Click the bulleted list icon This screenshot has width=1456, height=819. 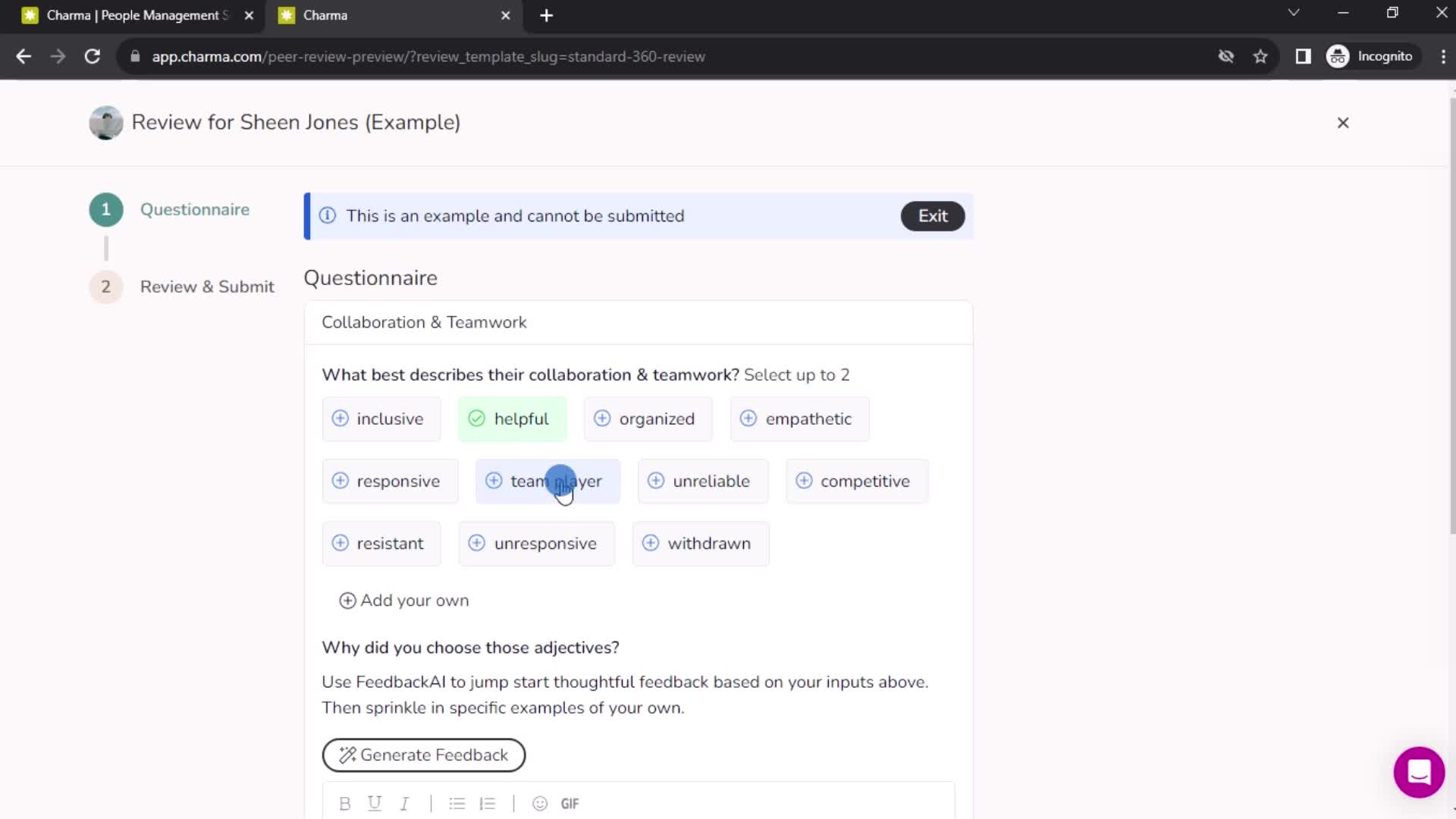click(456, 803)
